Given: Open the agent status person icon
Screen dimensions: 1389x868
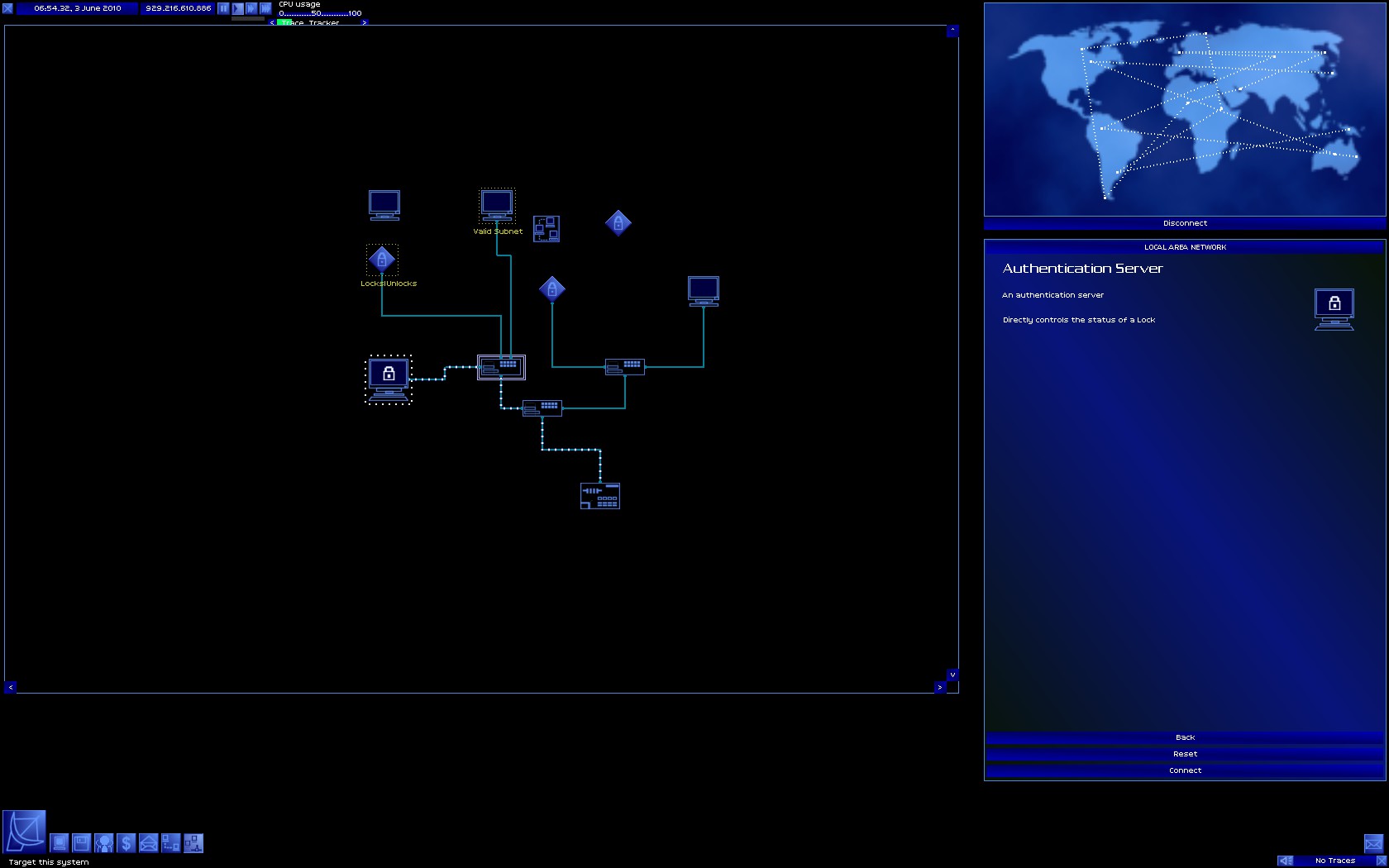Looking at the screenshot, I should (x=104, y=843).
